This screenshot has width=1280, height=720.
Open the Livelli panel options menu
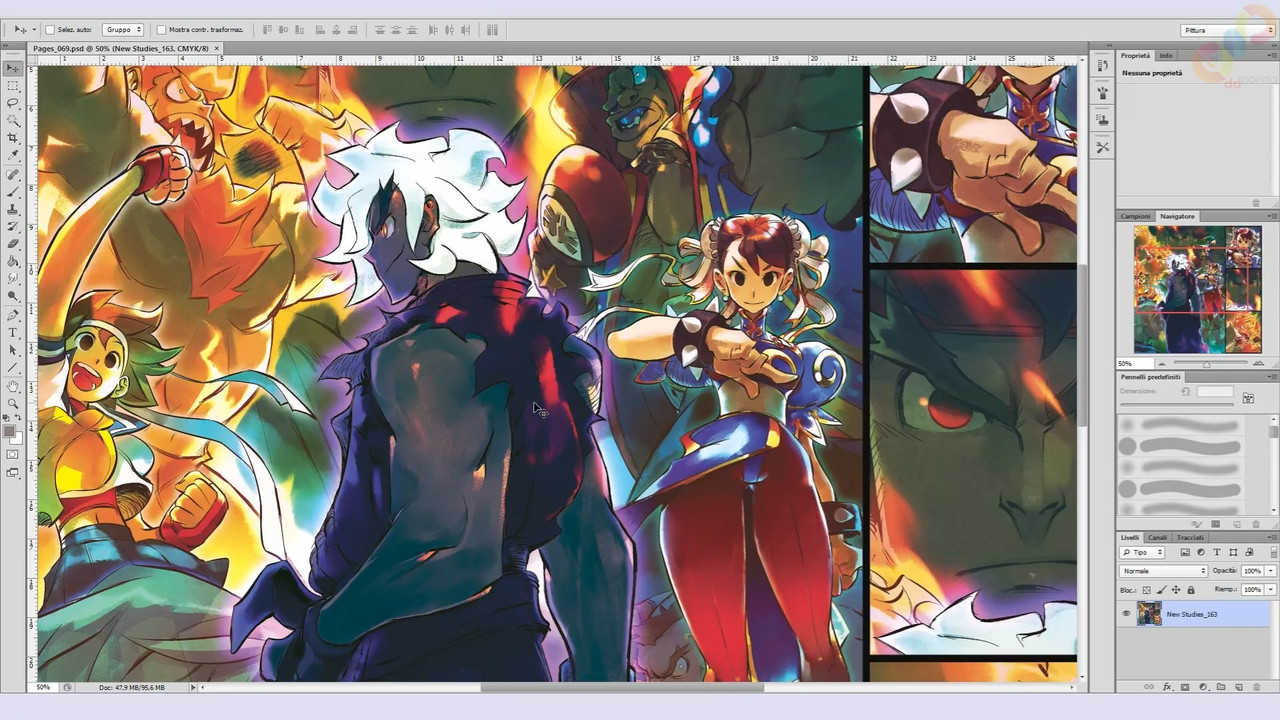click(x=1271, y=538)
